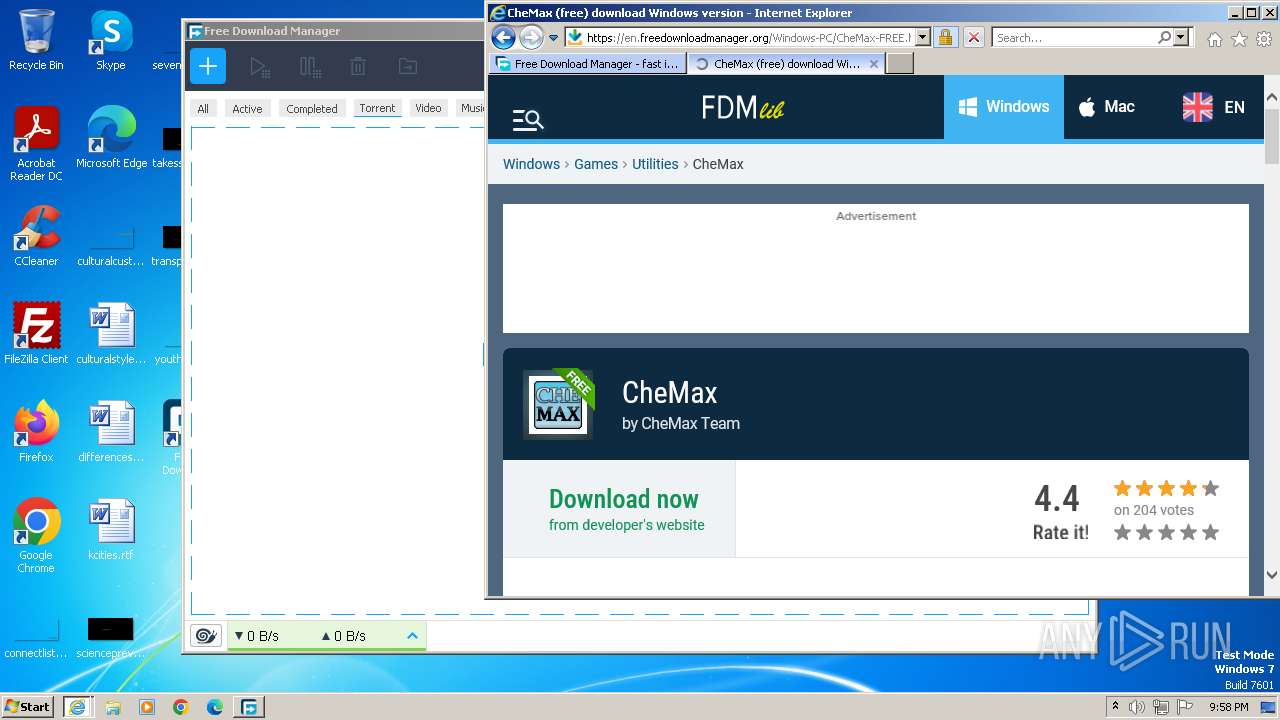1280x720 pixels.
Task: Go back in Internet Explorer
Action: point(503,38)
